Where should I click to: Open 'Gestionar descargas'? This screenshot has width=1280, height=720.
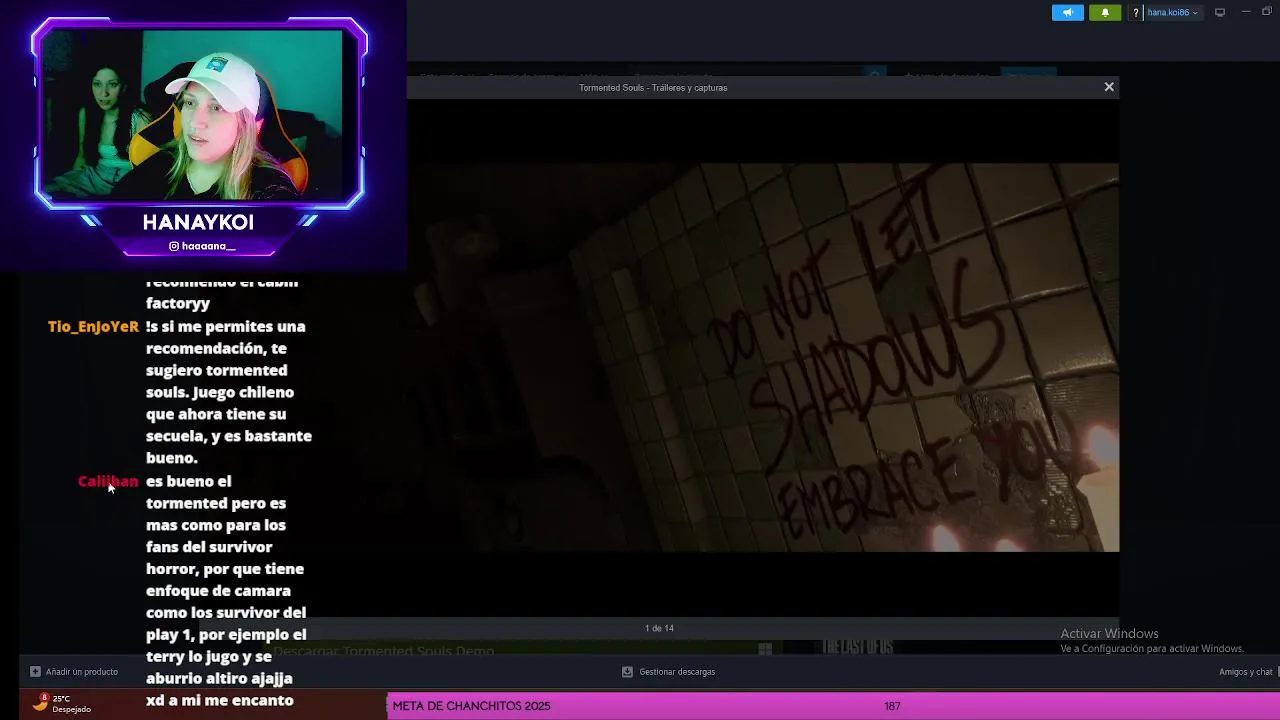click(x=668, y=672)
